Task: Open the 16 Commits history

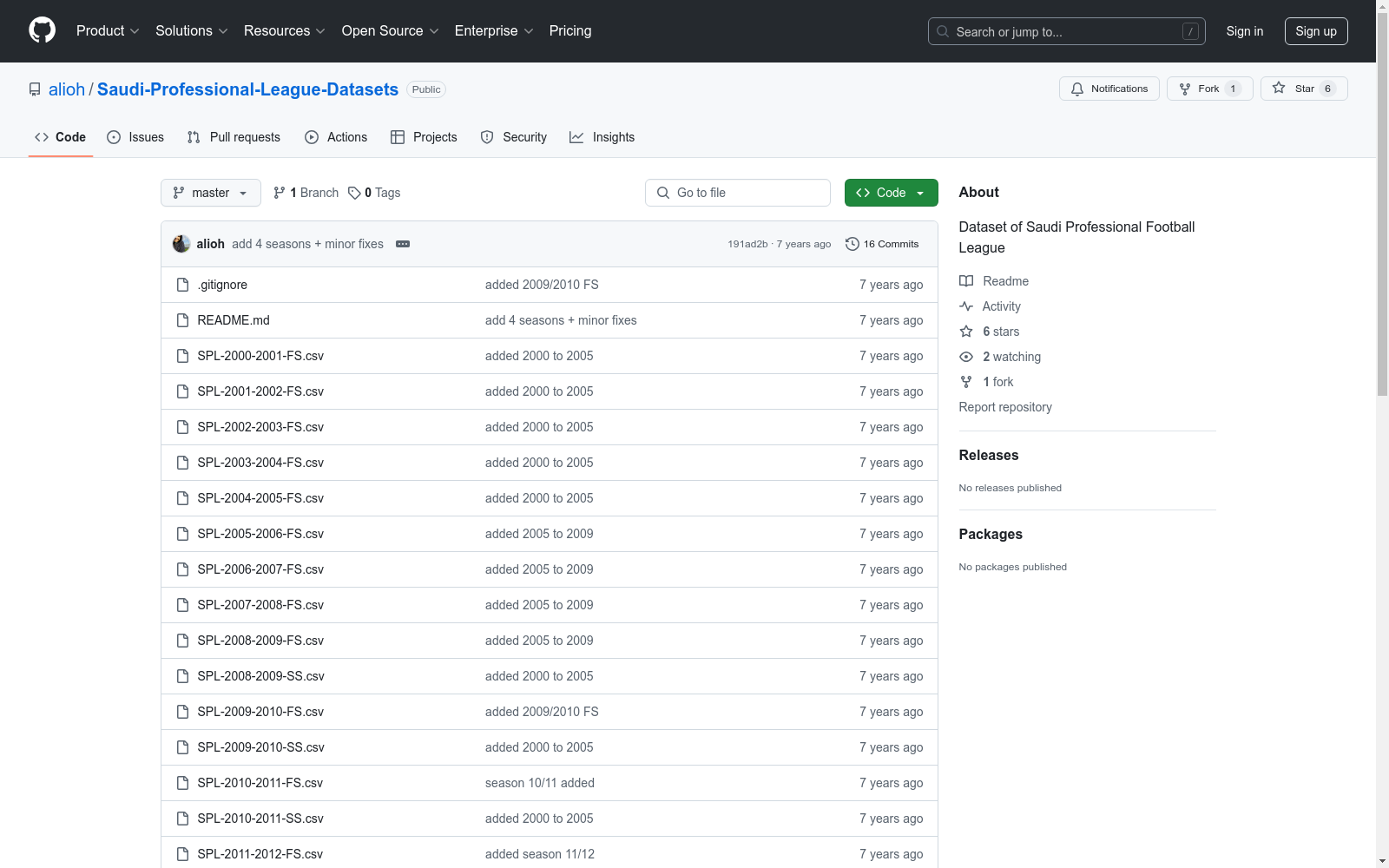Action: (882, 244)
